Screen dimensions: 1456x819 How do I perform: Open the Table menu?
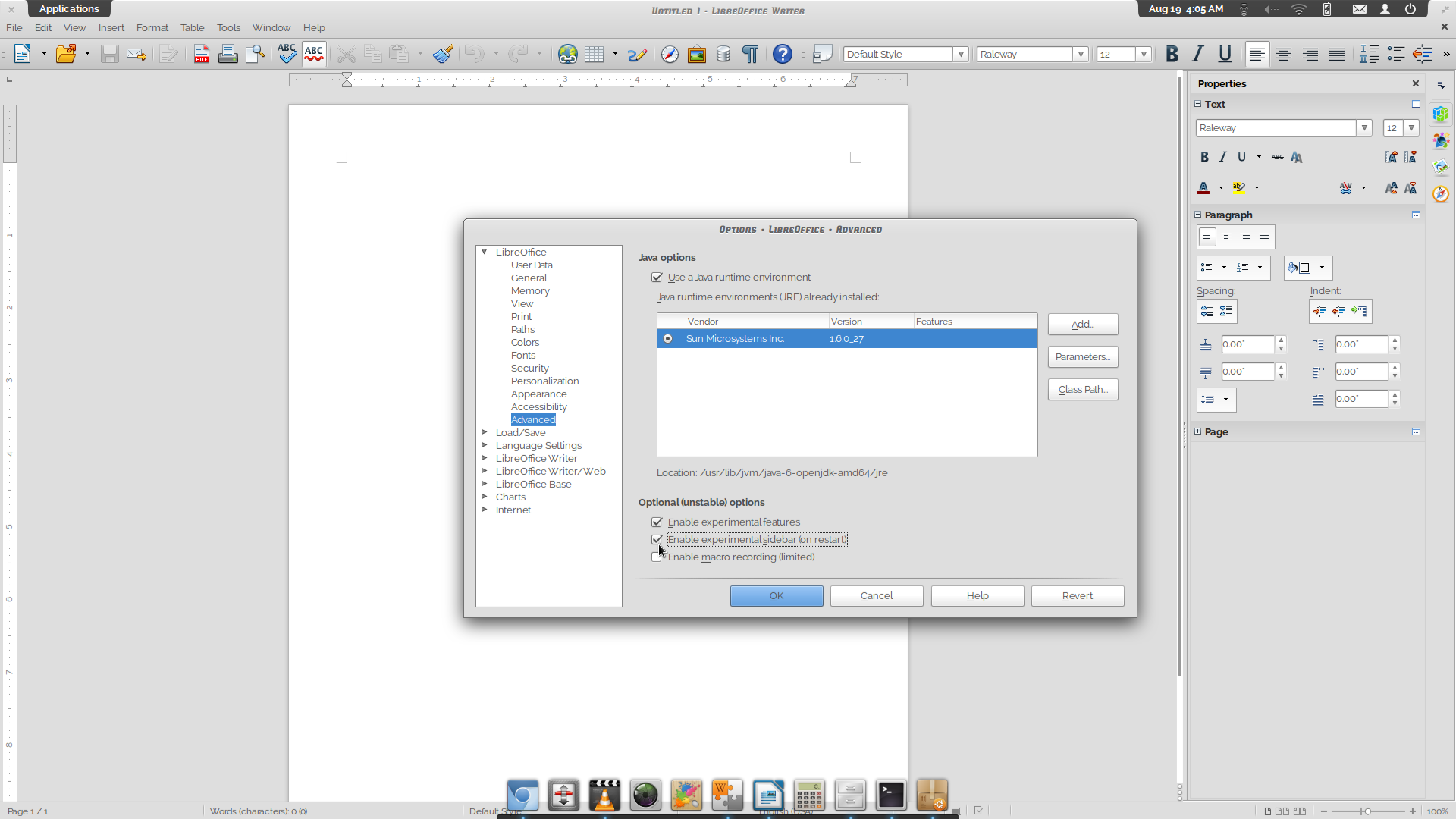pyautogui.click(x=192, y=27)
